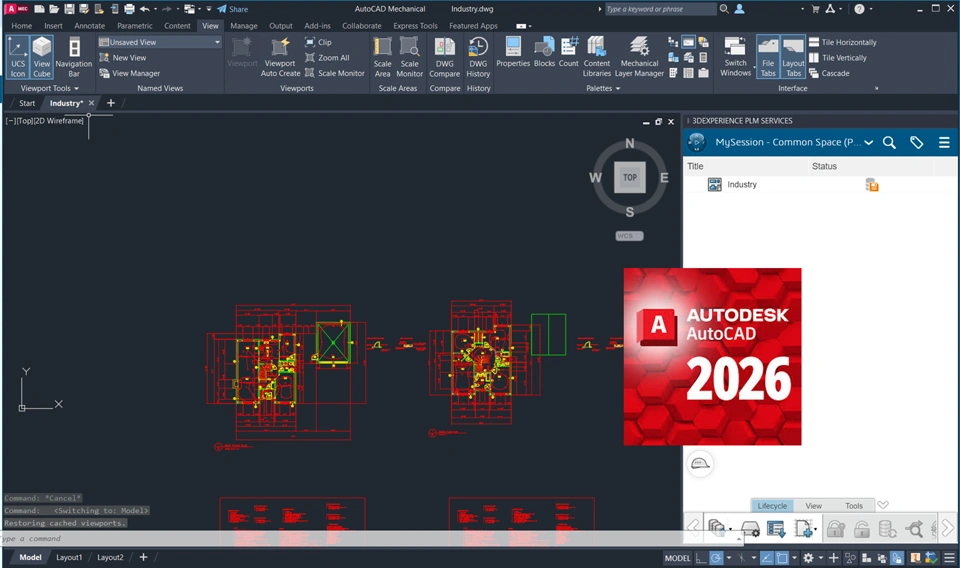
Task: Switch to the Layout1 tab
Action: point(69,558)
